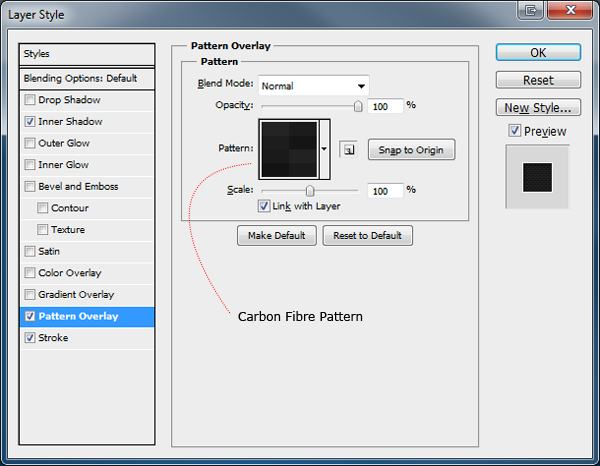Open Blending Options: Default section
This screenshot has width=600, height=466.
(87, 79)
